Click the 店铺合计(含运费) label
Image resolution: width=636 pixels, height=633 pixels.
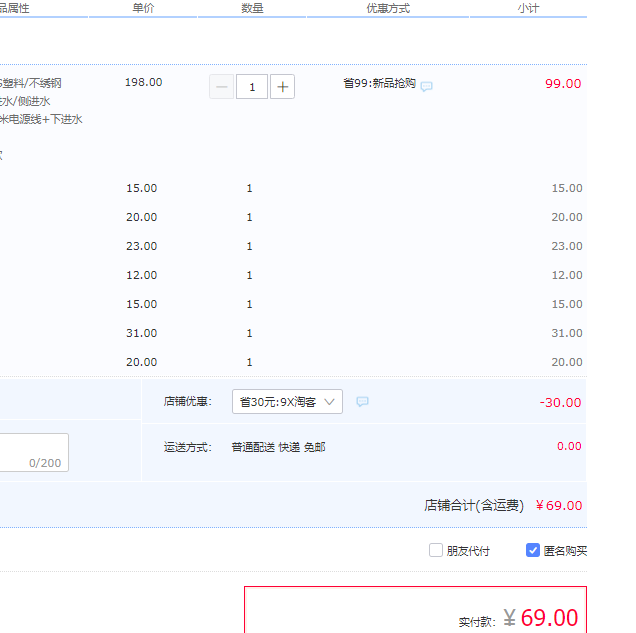(x=474, y=506)
